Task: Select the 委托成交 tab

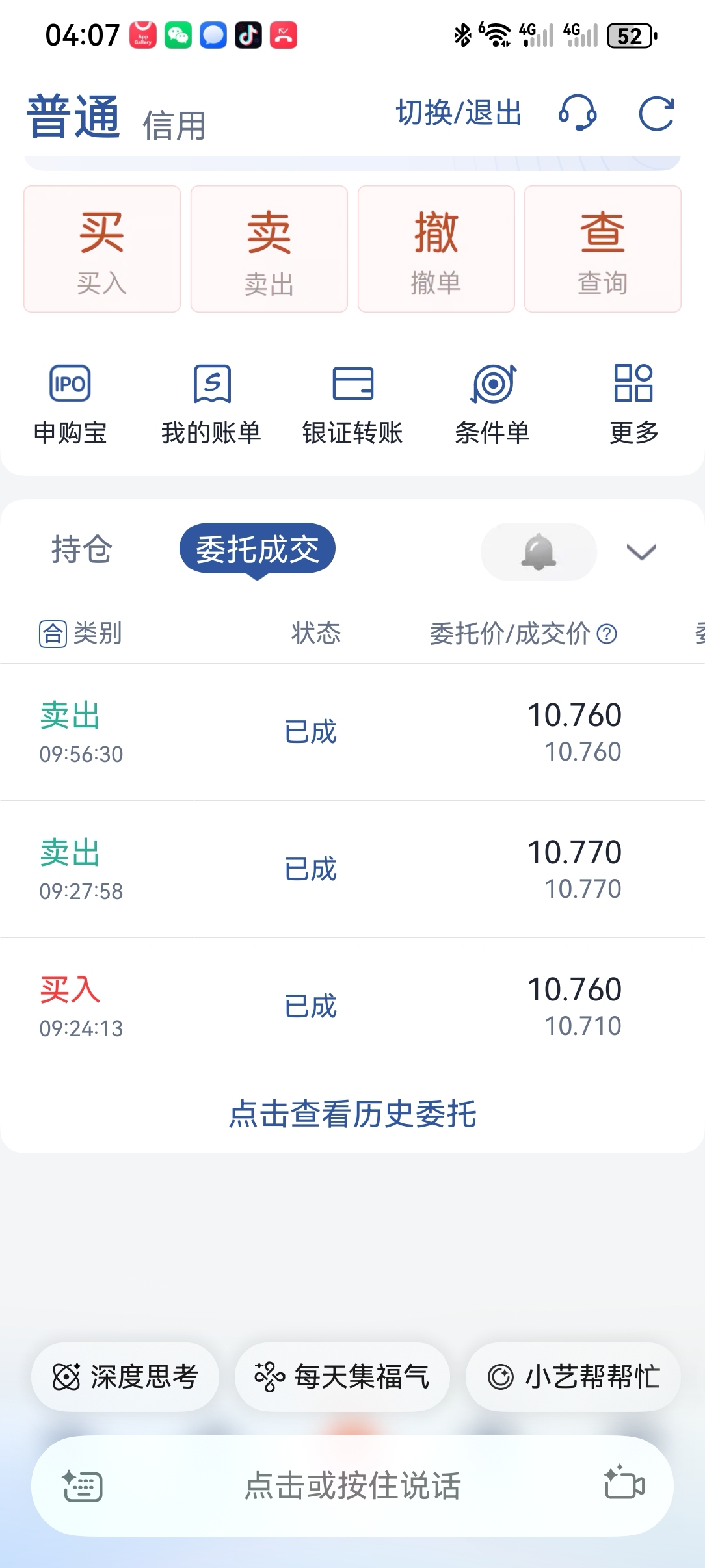Action: tap(258, 549)
